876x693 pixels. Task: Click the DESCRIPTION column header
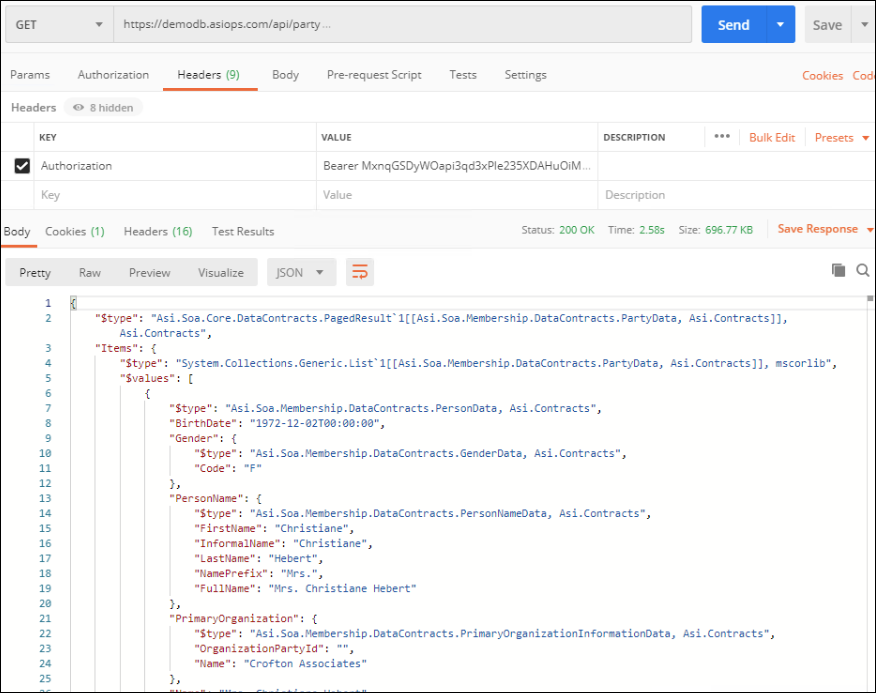tap(634, 137)
